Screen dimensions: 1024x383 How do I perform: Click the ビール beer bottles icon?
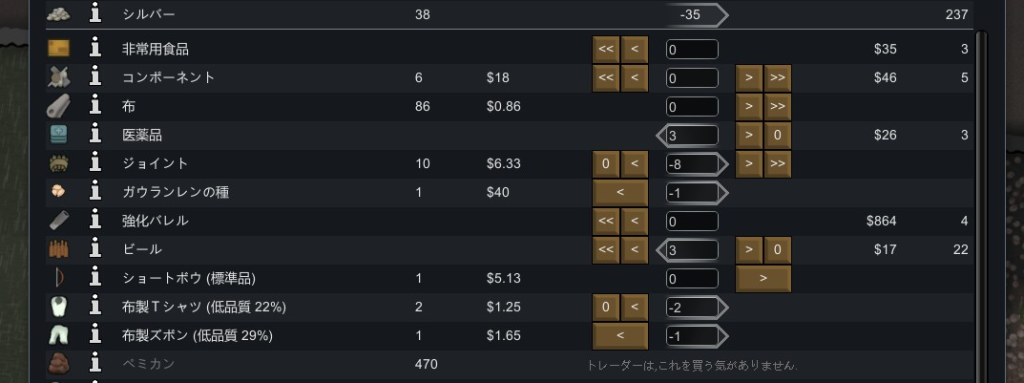pyautogui.click(x=59, y=250)
